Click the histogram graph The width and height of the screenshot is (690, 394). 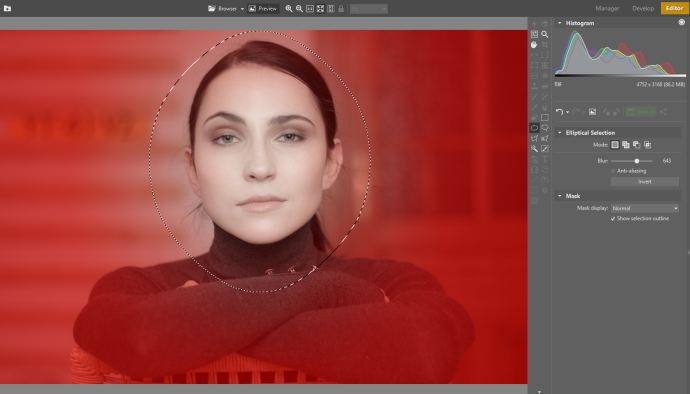620,53
